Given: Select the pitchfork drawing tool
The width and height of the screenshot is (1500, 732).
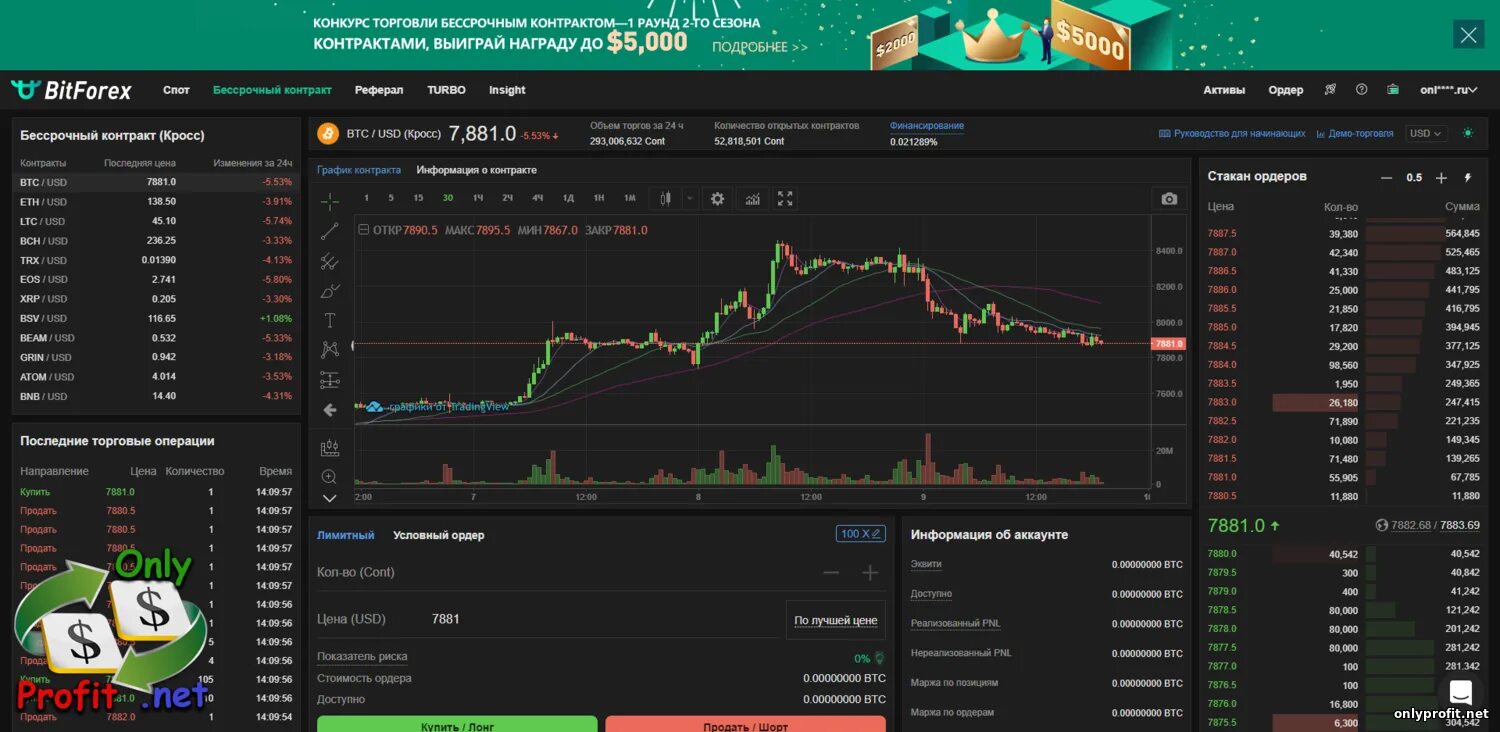Looking at the screenshot, I should [329, 262].
